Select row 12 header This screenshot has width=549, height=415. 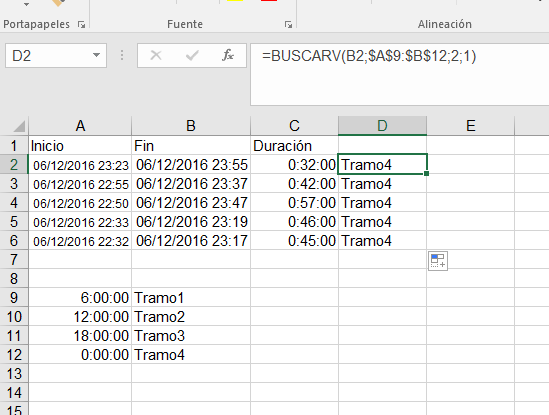pyautogui.click(x=14, y=354)
